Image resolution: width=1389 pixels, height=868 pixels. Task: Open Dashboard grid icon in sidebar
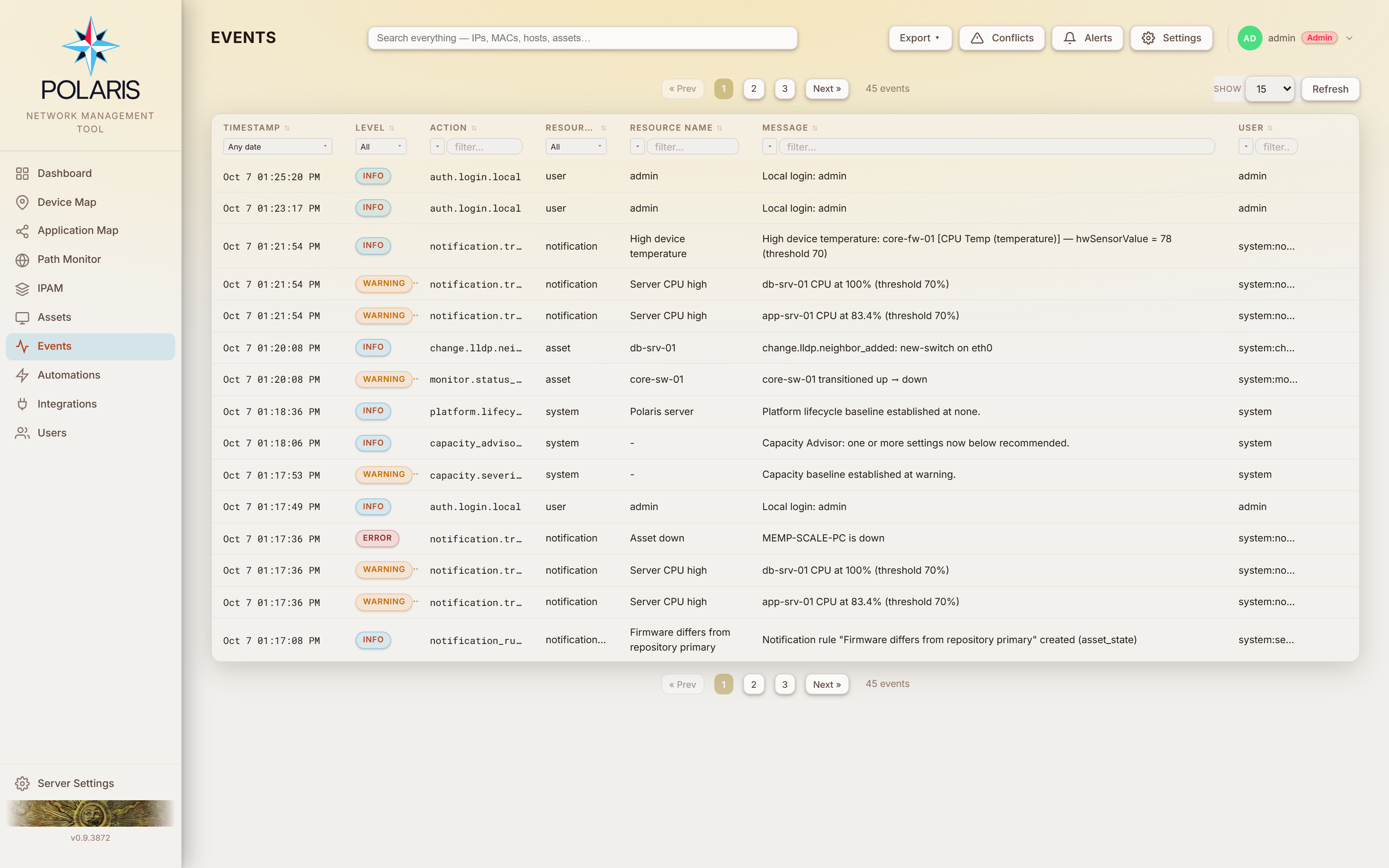pos(22,173)
